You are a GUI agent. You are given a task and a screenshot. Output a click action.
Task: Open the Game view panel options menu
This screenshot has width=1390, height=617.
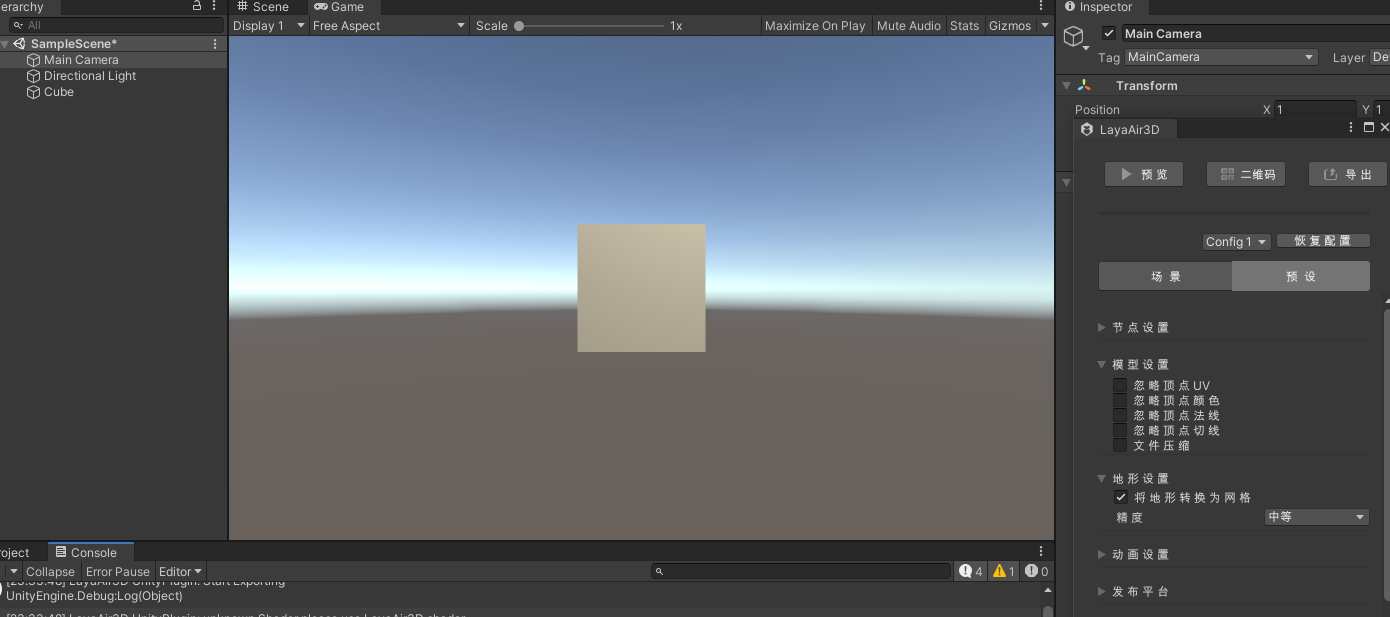click(1042, 6)
